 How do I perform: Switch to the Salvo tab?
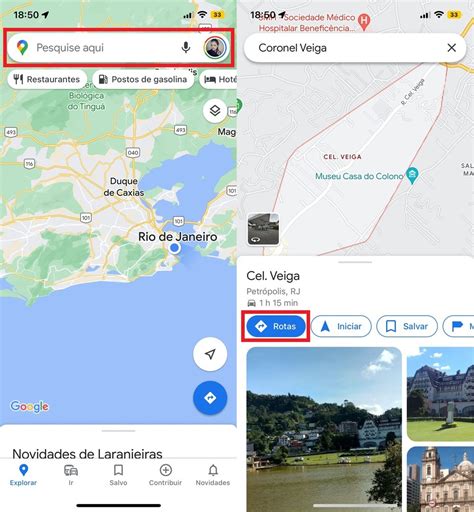tap(118, 475)
